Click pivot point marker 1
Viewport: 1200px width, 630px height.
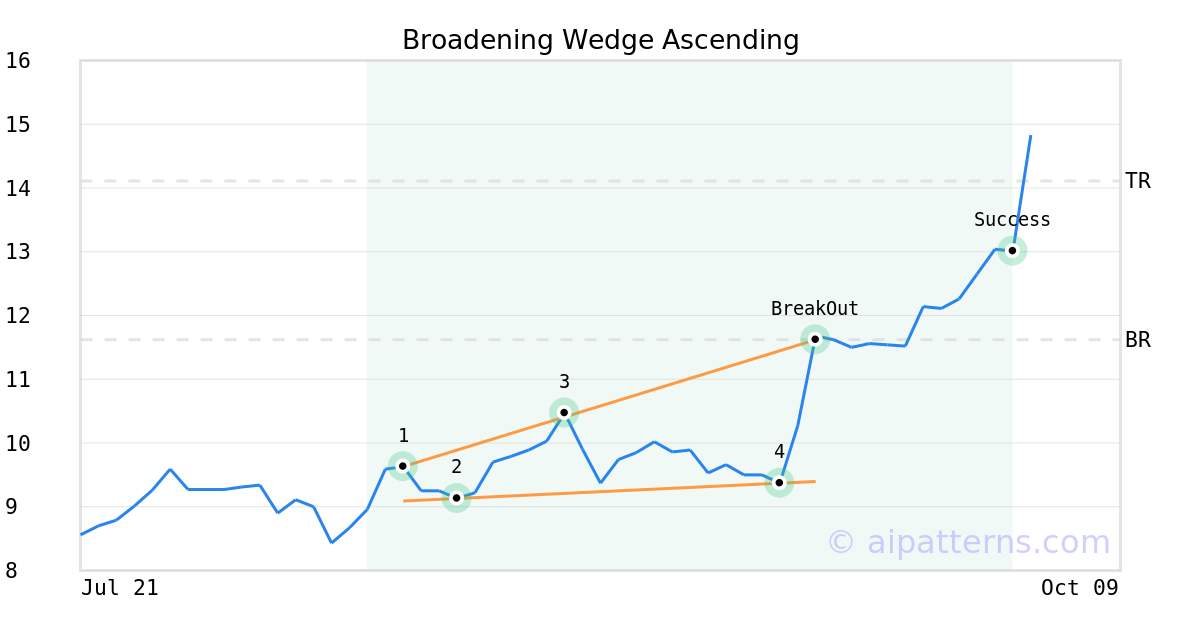402,466
